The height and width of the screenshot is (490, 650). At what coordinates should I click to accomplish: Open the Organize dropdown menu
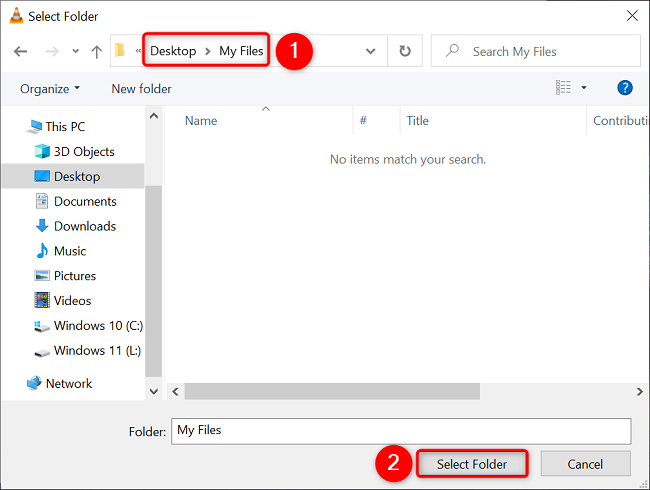click(x=50, y=89)
